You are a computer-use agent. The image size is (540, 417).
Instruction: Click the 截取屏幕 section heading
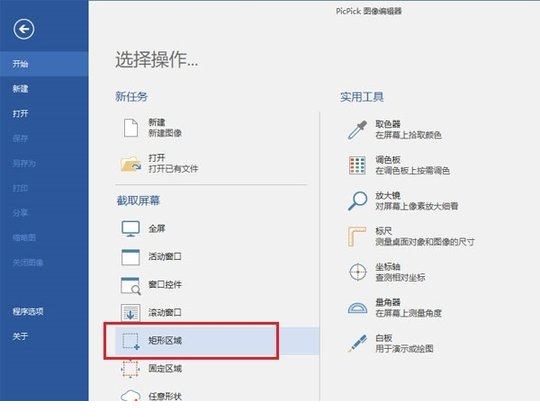pos(138,201)
